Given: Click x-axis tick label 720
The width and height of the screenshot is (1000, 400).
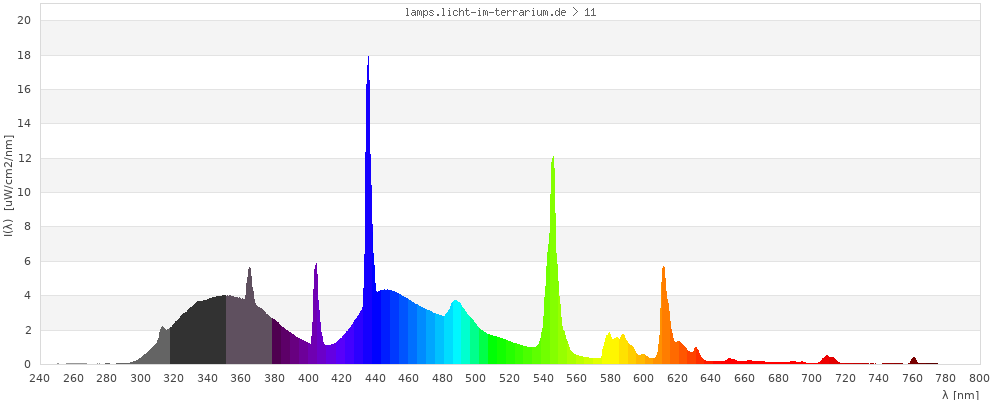Looking at the screenshot, I should click(846, 378).
